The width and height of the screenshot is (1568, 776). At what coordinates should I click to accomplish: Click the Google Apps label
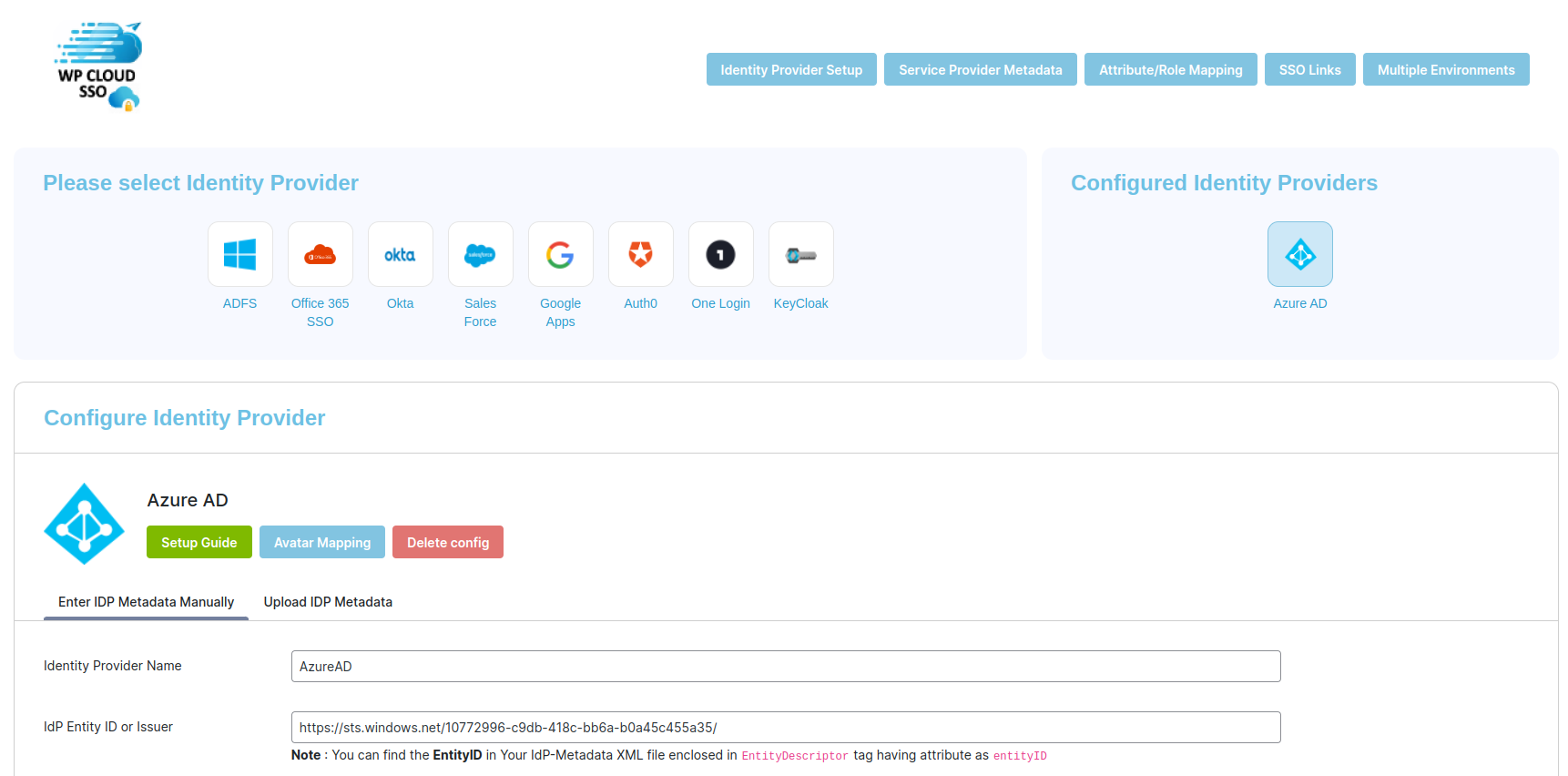click(561, 312)
